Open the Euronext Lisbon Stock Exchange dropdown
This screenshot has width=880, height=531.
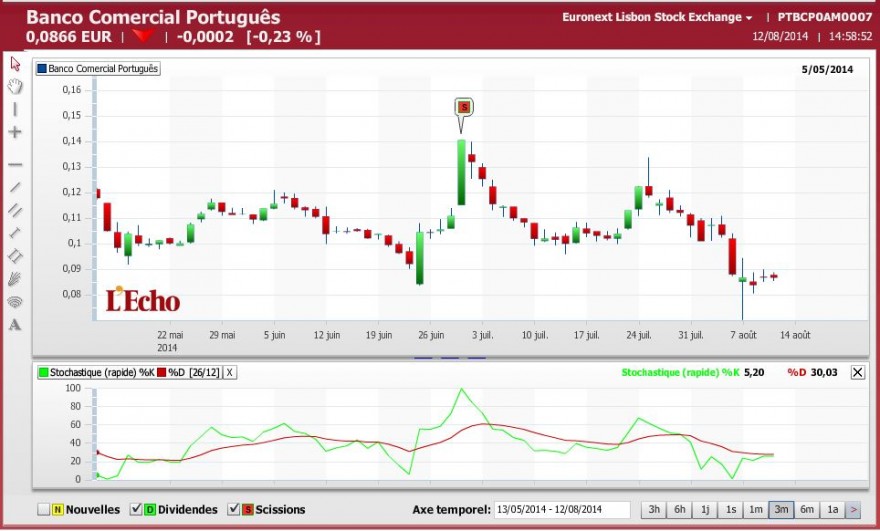(657, 17)
